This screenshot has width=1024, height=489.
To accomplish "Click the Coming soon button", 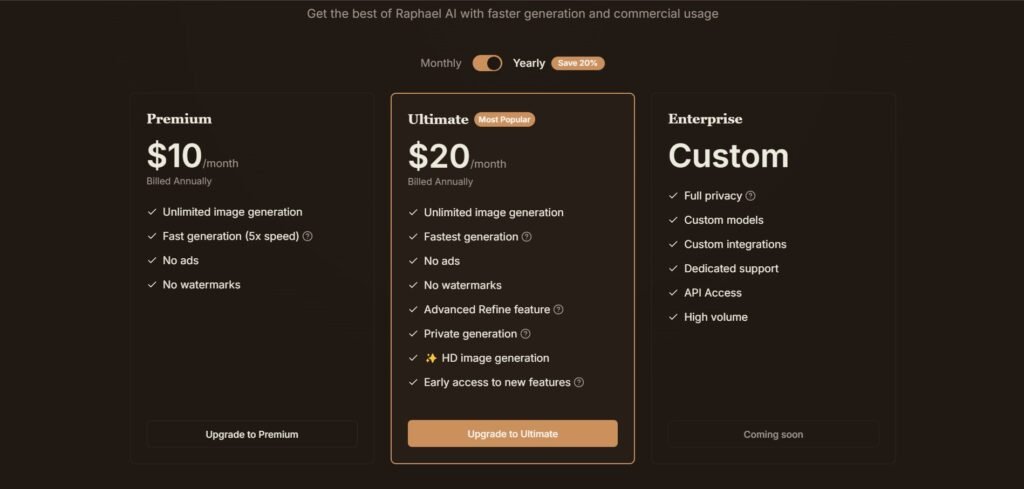I will point(773,434).
